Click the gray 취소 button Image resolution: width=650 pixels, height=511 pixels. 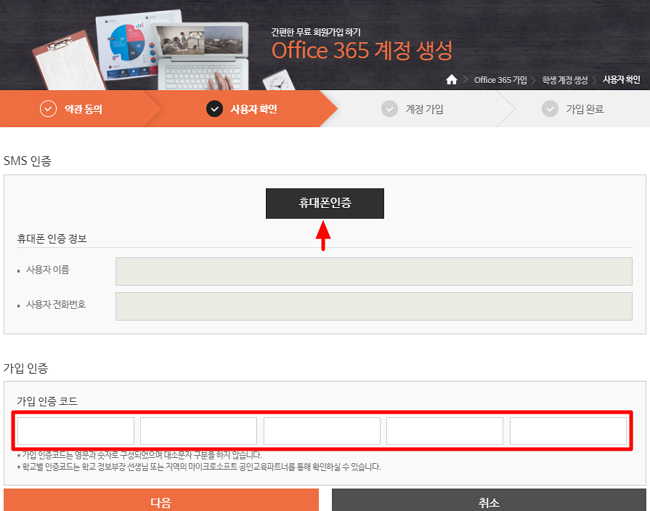(x=489, y=500)
